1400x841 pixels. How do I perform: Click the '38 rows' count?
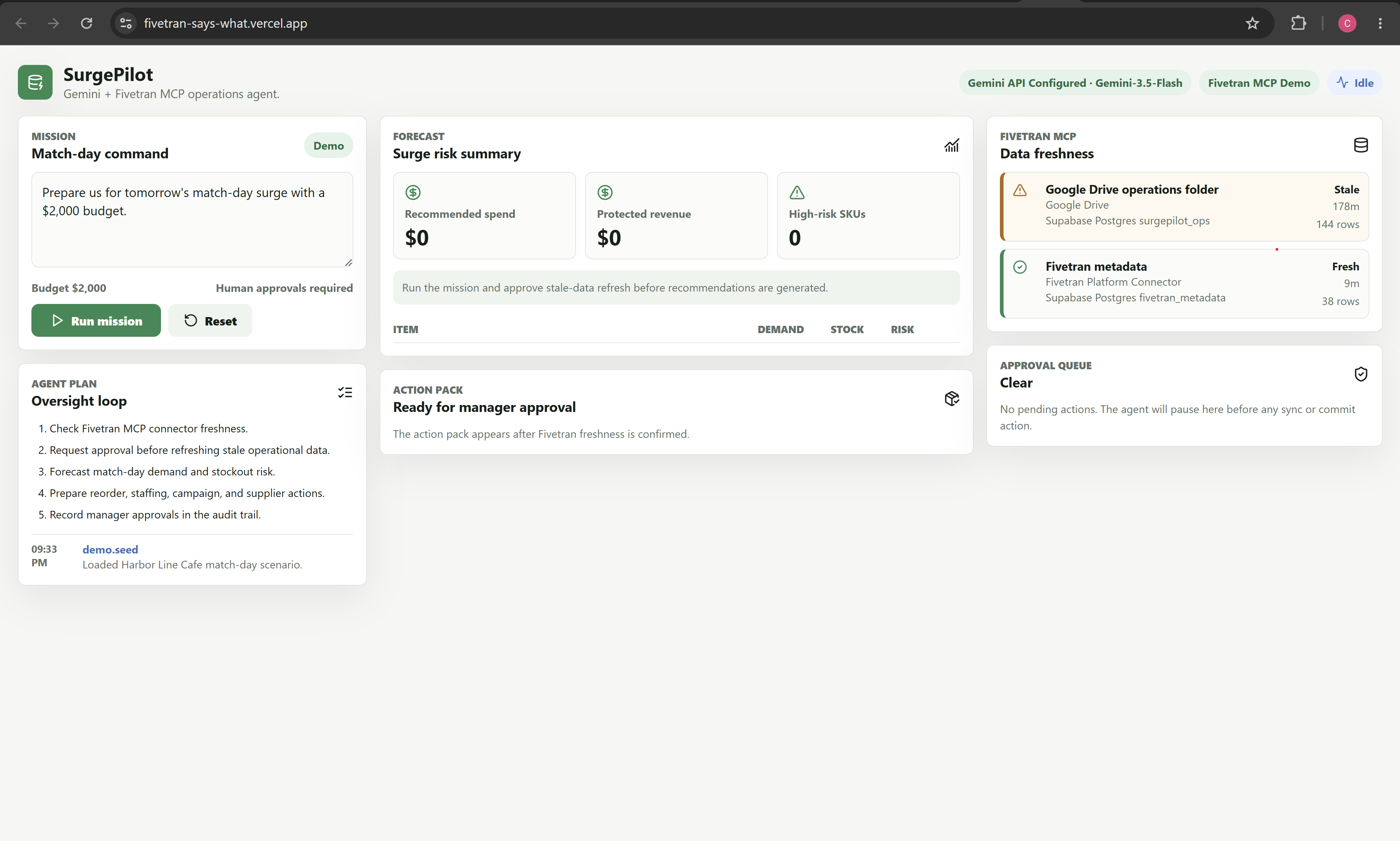click(1340, 301)
